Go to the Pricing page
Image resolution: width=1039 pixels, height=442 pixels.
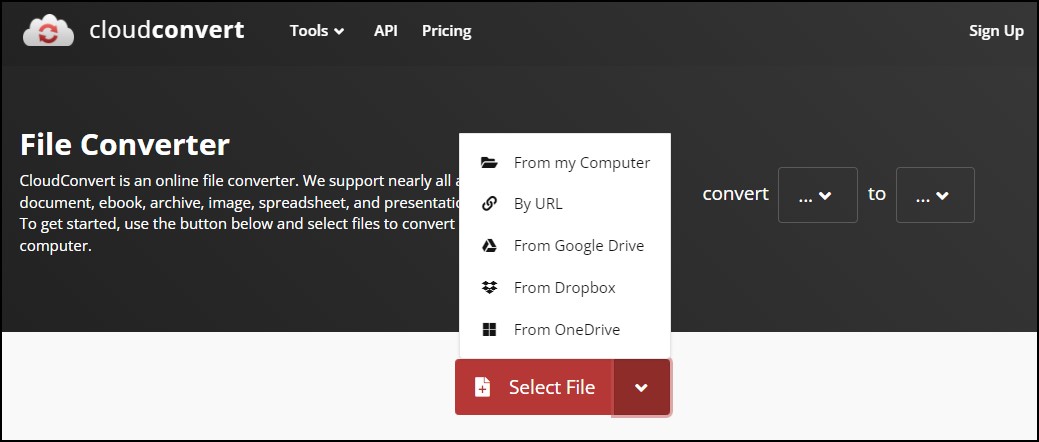tap(447, 31)
